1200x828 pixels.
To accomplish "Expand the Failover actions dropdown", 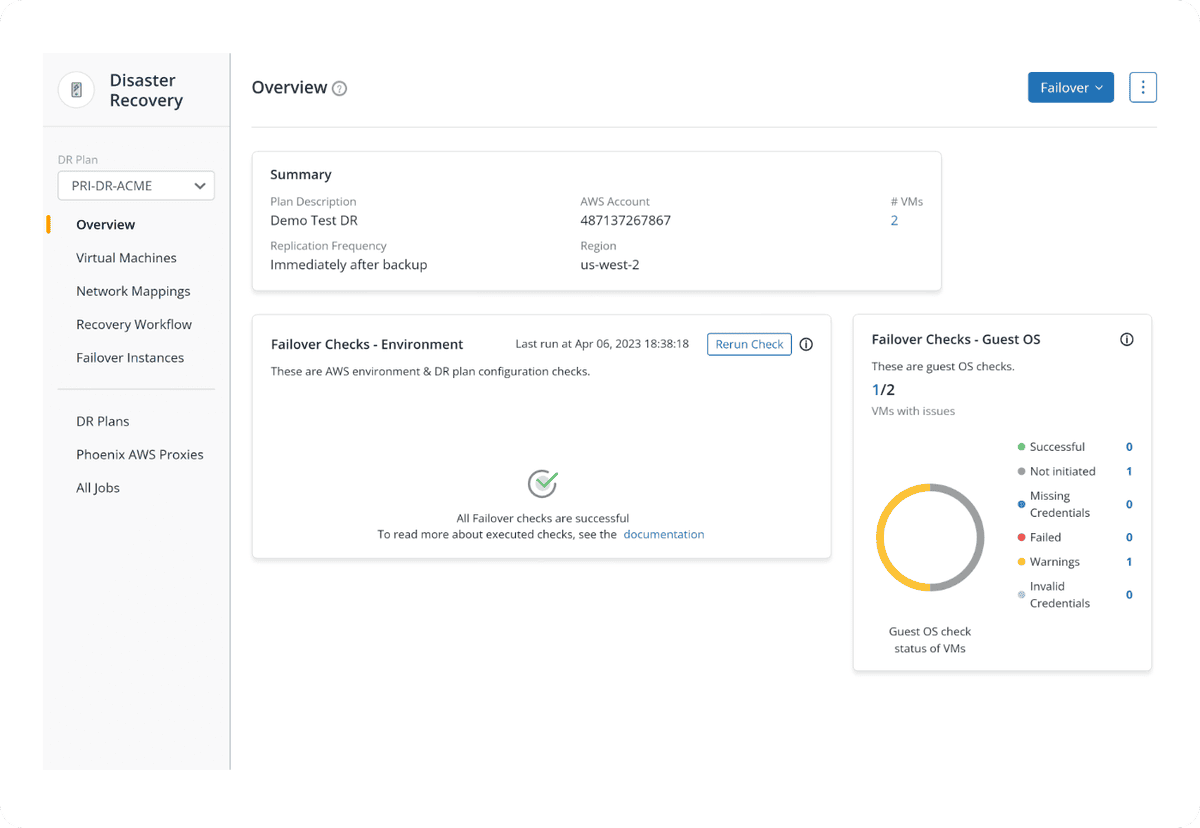I will 1070,87.
